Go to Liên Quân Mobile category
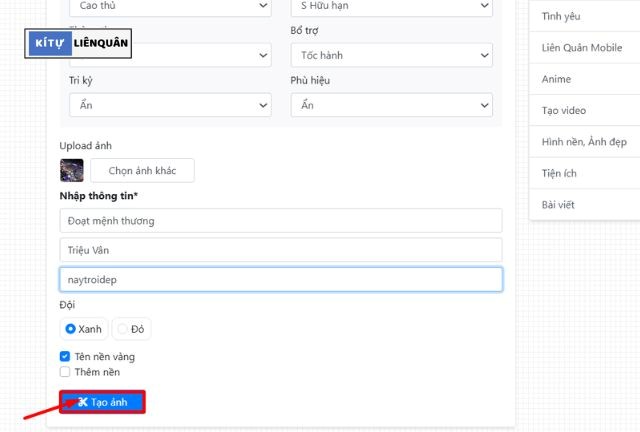 click(x=581, y=48)
